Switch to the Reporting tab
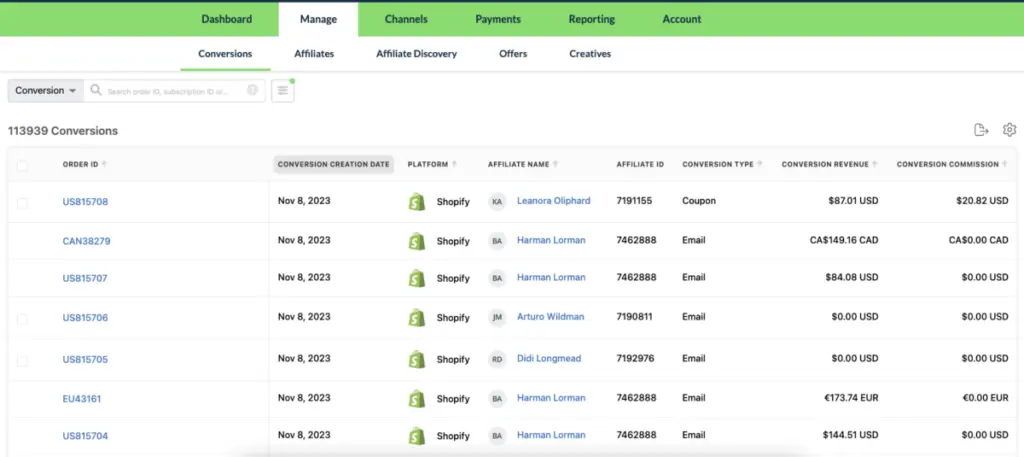 pos(591,19)
